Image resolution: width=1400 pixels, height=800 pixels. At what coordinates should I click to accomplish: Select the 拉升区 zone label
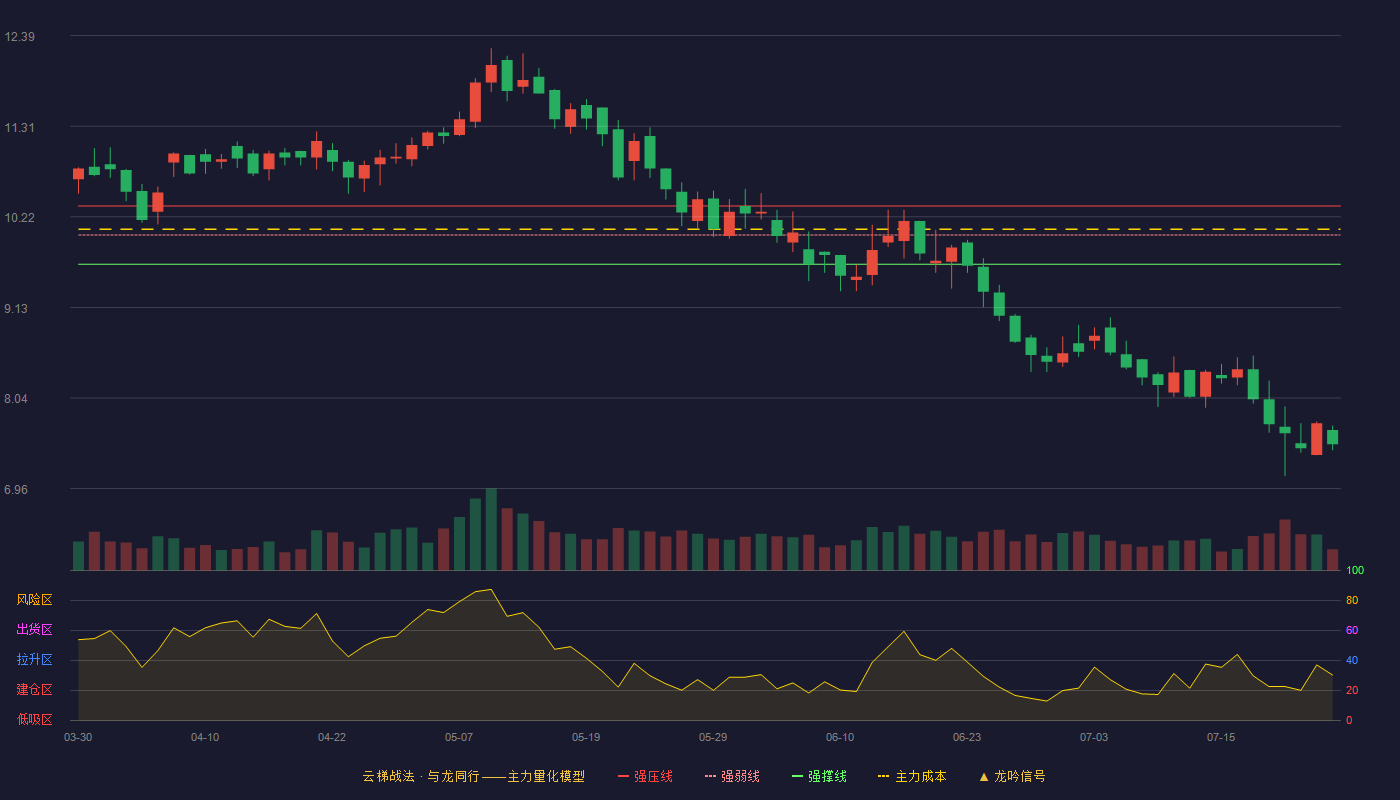pos(34,660)
